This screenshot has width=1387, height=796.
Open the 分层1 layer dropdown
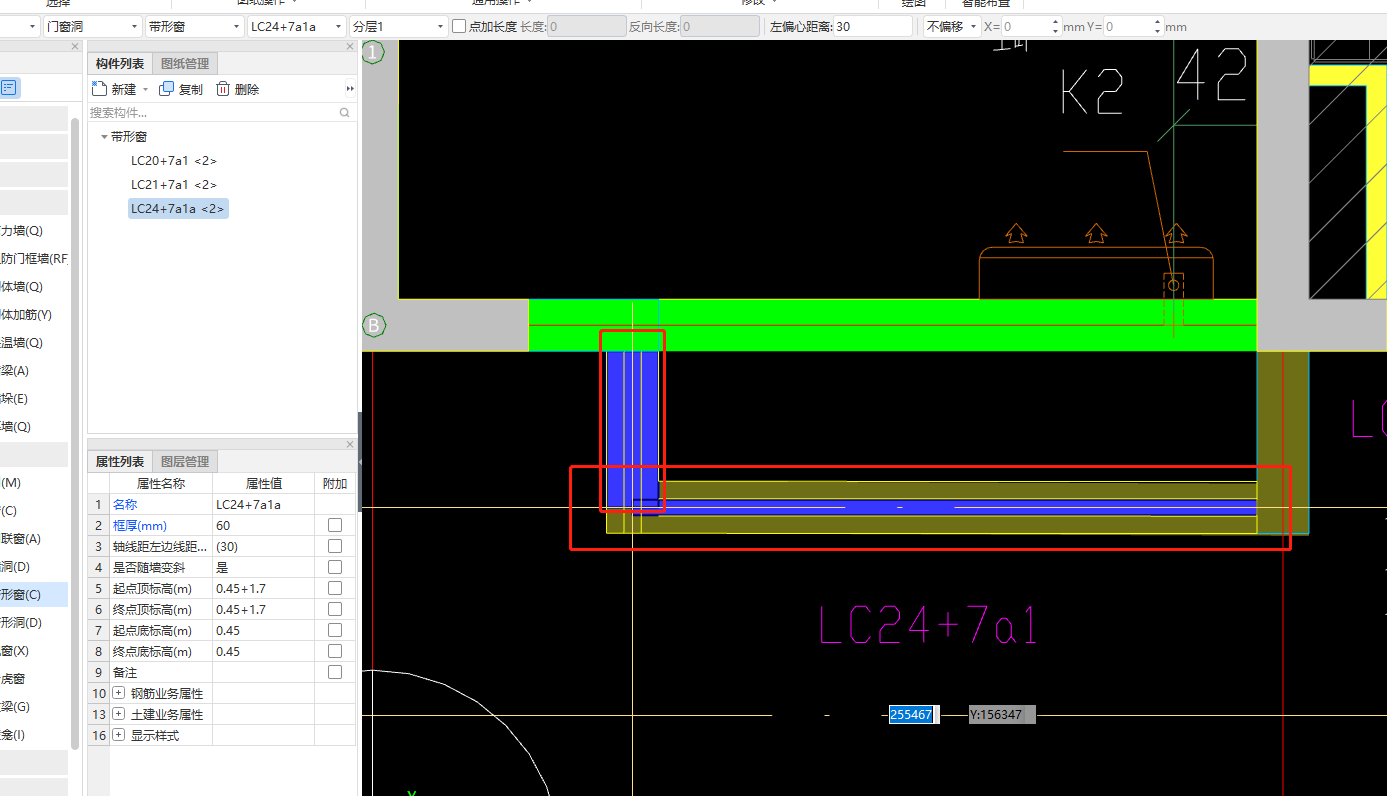click(398, 27)
